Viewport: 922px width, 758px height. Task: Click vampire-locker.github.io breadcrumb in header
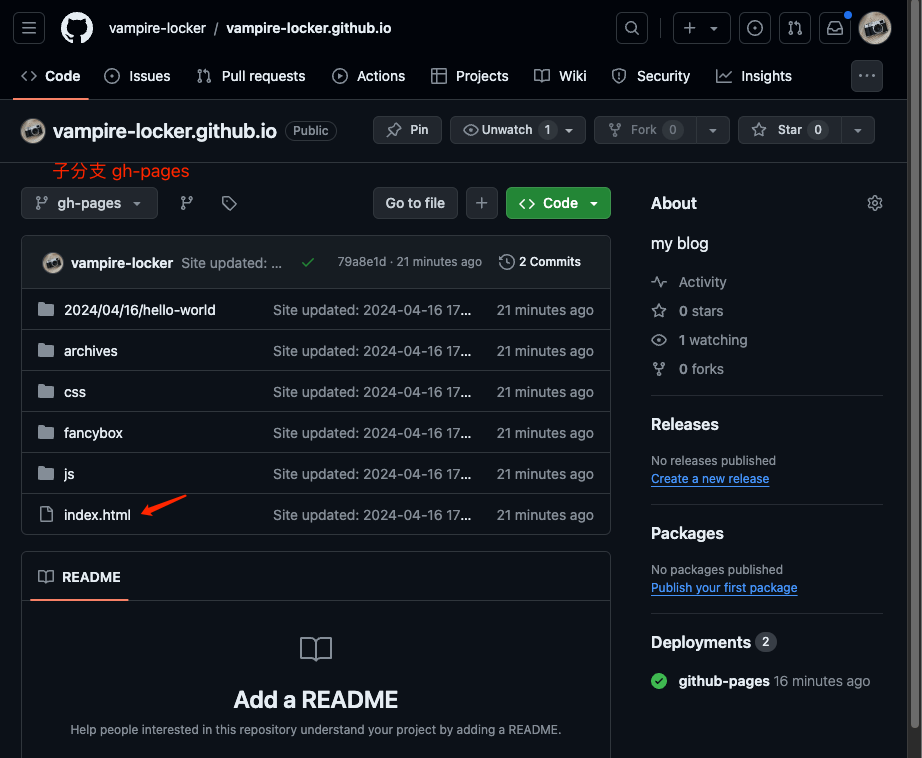click(x=309, y=28)
